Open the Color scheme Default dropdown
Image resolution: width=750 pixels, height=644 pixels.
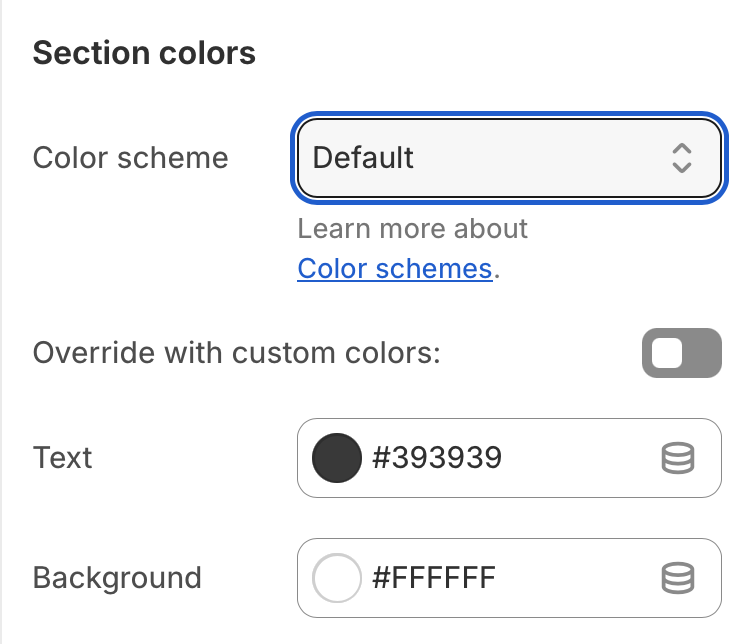509,158
